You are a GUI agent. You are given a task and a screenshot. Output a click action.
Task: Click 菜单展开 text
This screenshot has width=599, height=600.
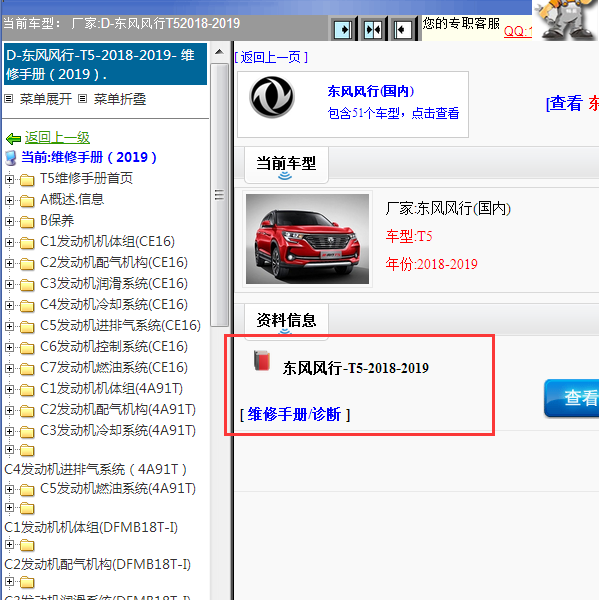pyautogui.click(x=46, y=99)
